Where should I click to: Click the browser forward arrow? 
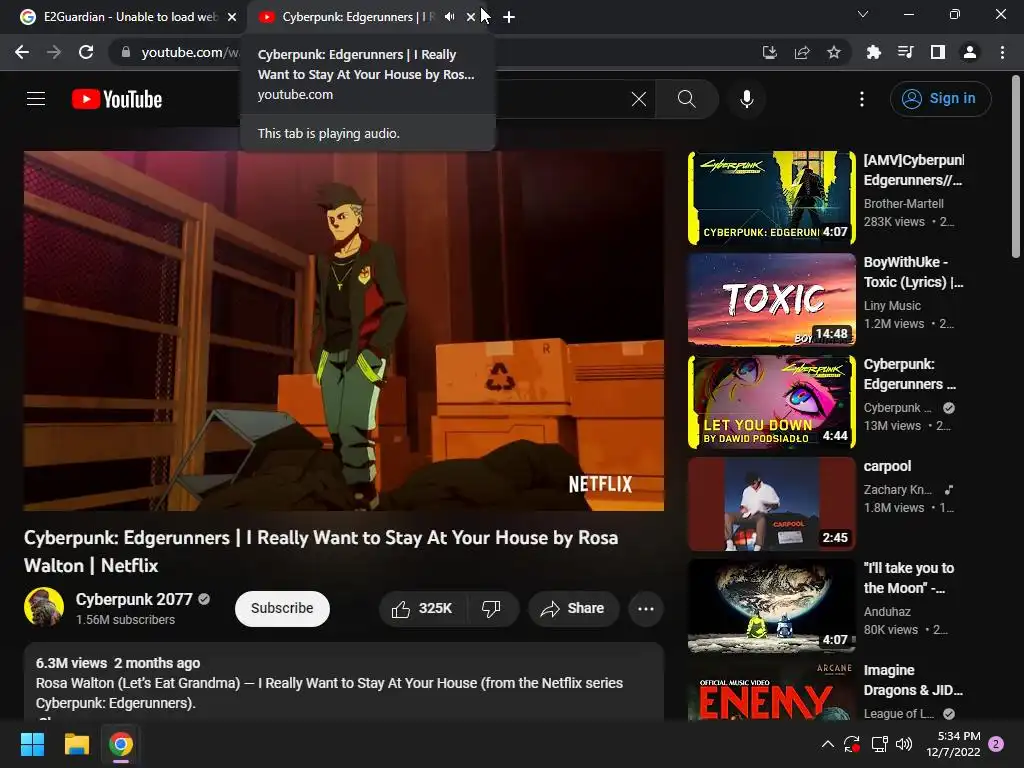coord(54,52)
